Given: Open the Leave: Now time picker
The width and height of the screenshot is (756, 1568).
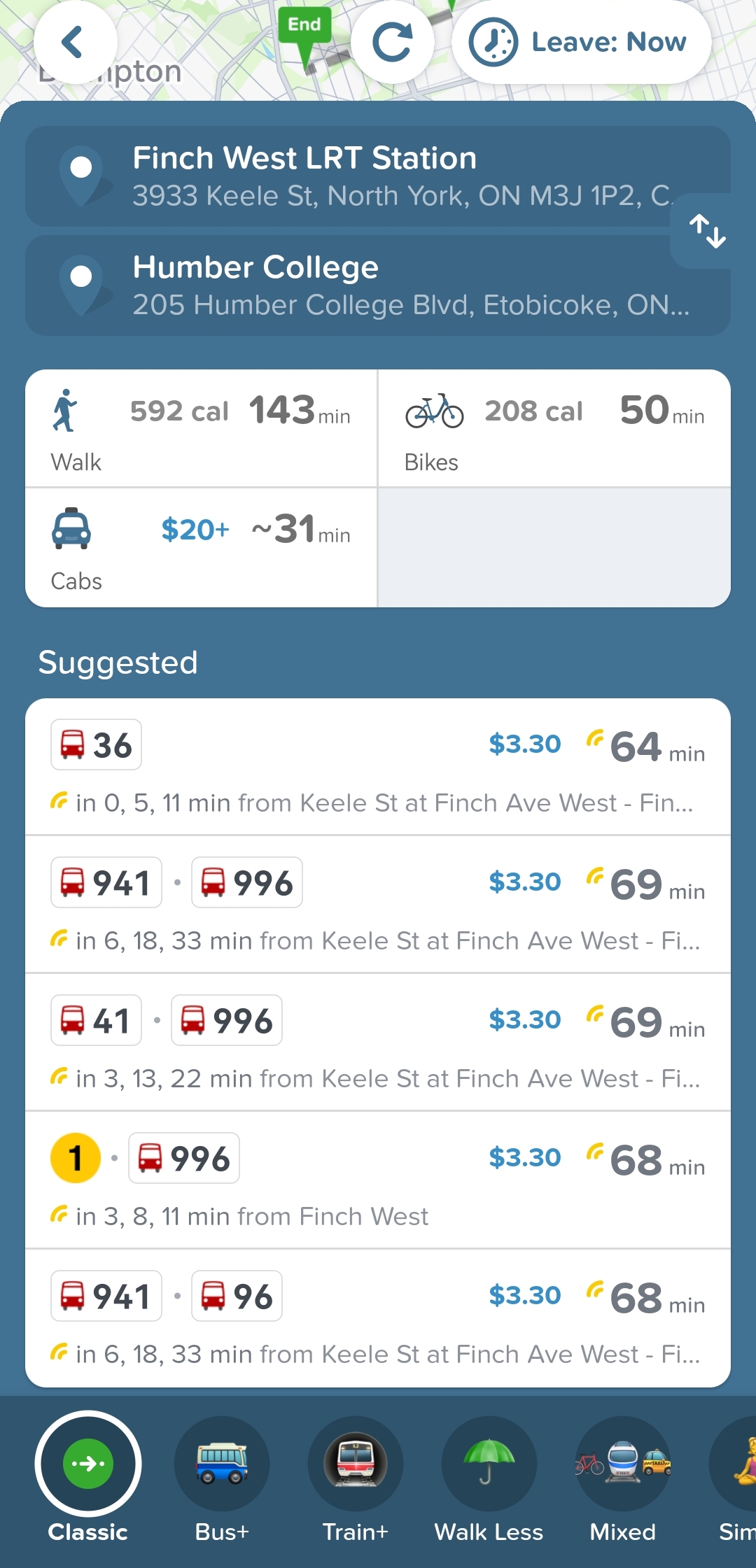Looking at the screenshot, I should pyautogui.click(x=581, y=42).
